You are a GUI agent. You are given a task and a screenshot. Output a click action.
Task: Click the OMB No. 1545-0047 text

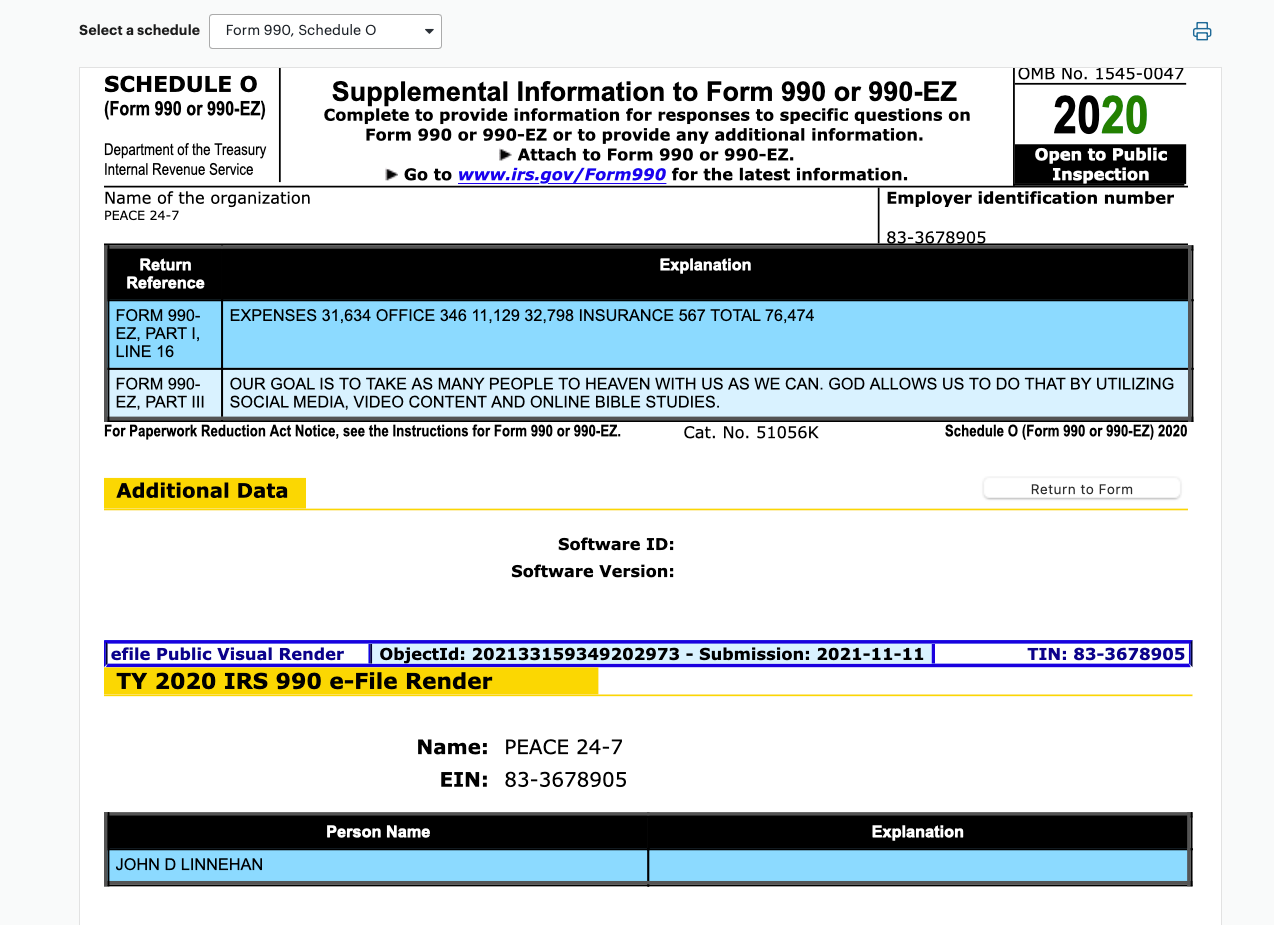[x=1101, y=74]
